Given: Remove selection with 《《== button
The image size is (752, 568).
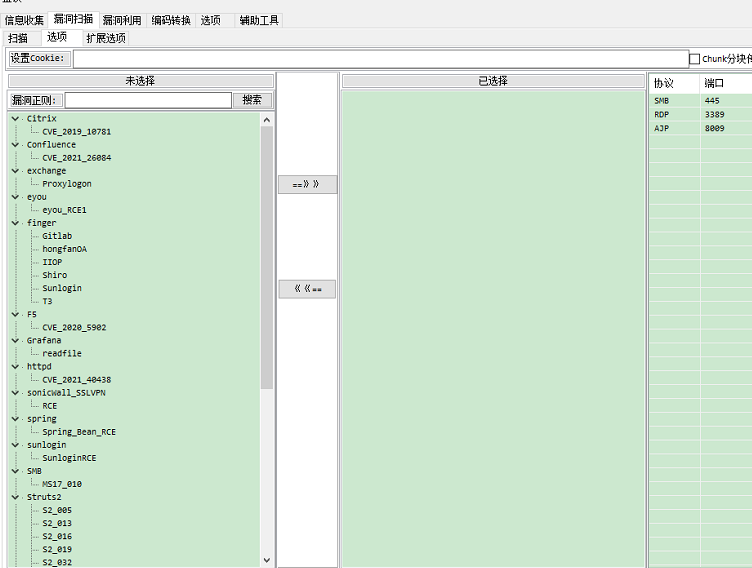Looking at the screenshot, I should pyautogui.click(x=307, y=289).
